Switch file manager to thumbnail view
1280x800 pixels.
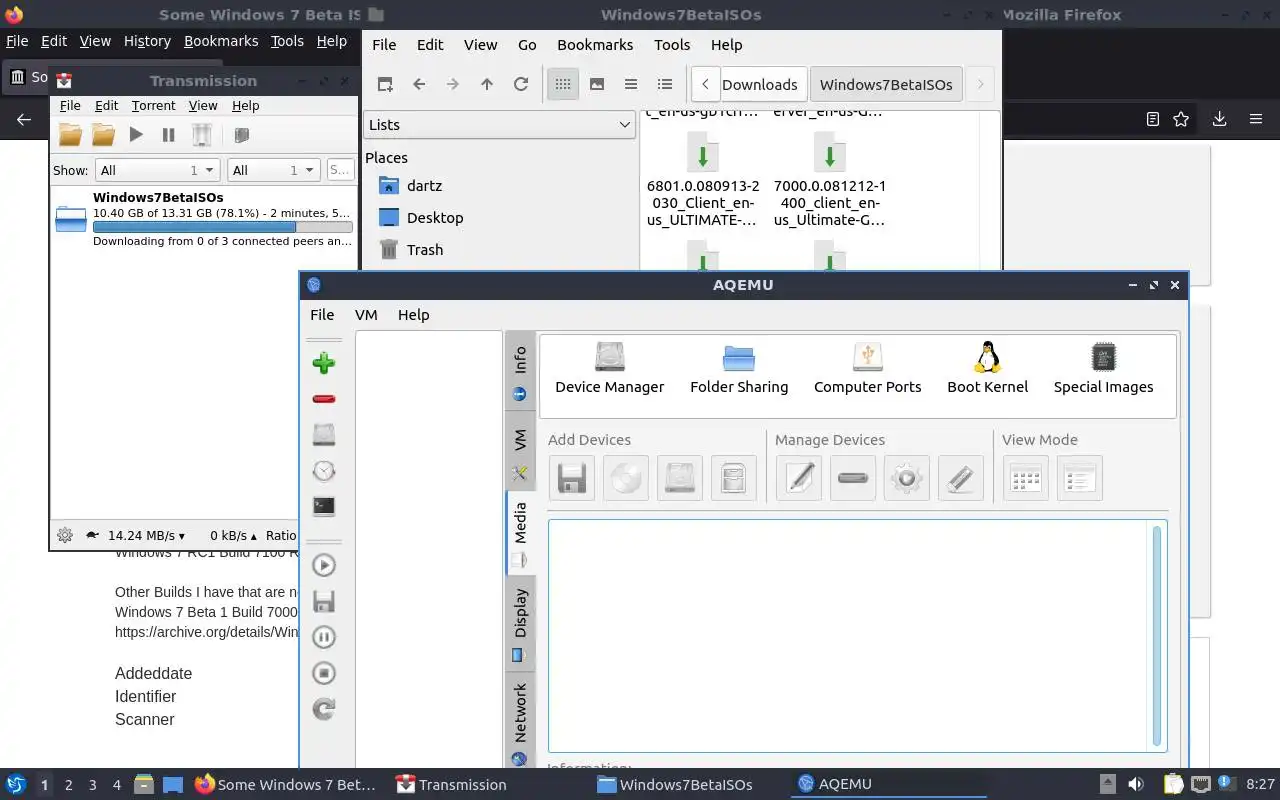597,84
